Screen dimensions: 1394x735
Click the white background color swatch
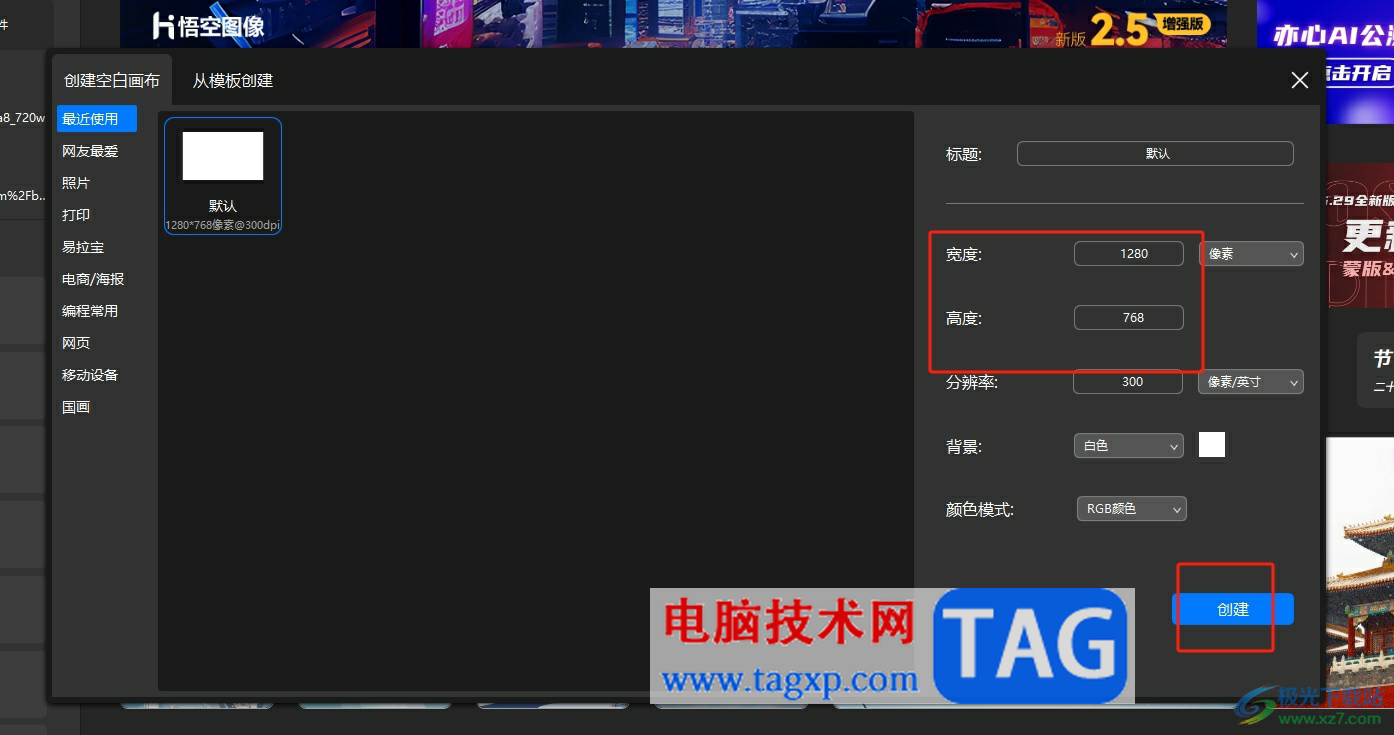1212,445
